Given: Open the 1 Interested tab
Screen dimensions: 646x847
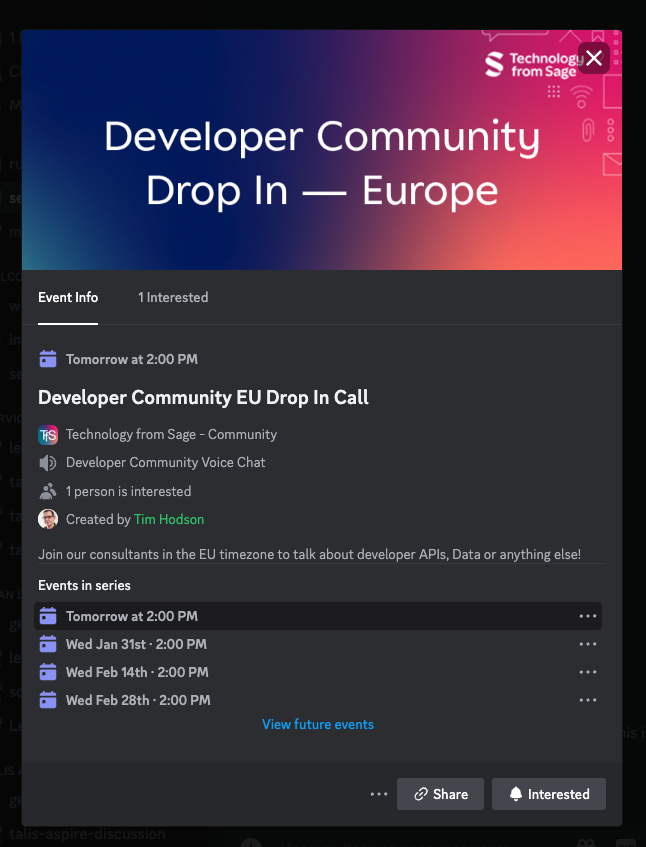Looking at the screenshot, I should 173,297.
